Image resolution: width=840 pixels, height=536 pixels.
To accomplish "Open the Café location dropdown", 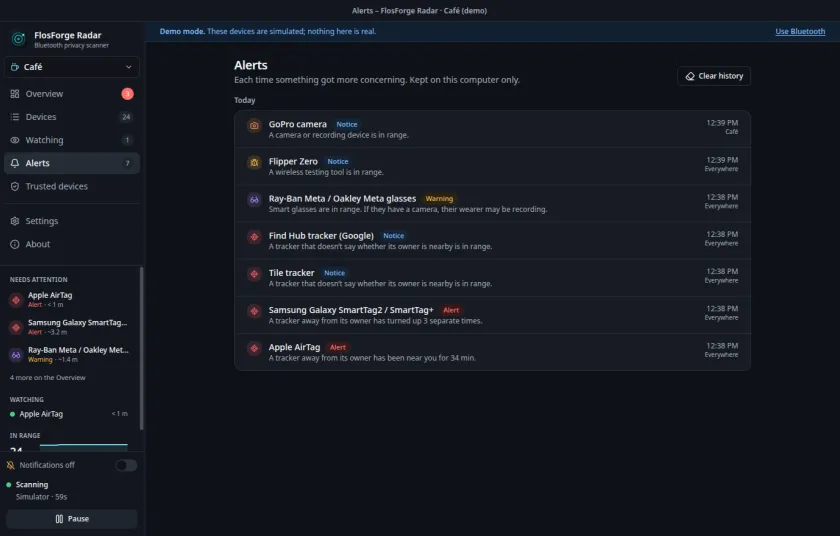I will [72, 67].
